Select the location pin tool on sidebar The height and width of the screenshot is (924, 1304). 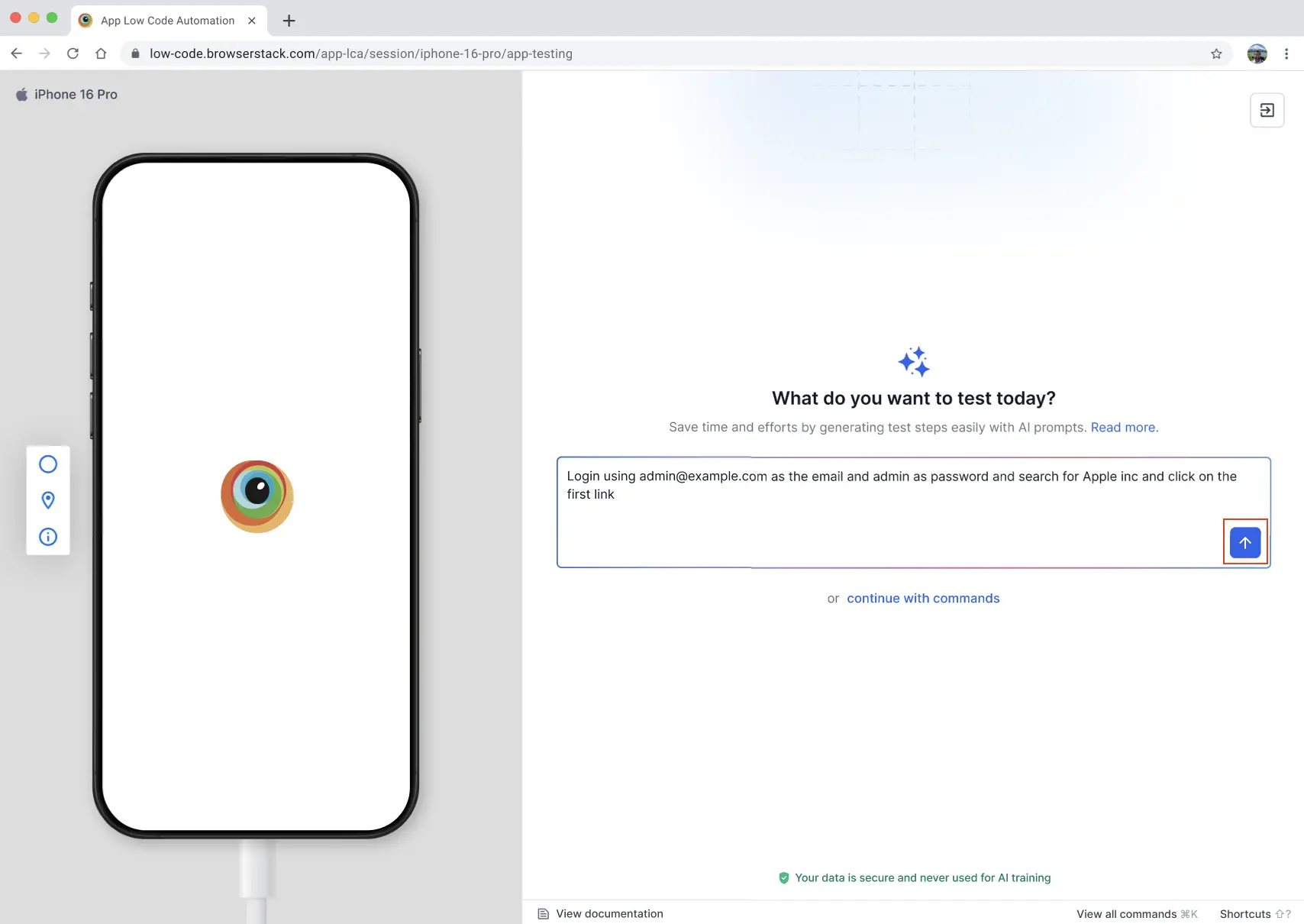click(x=47, y=500)
